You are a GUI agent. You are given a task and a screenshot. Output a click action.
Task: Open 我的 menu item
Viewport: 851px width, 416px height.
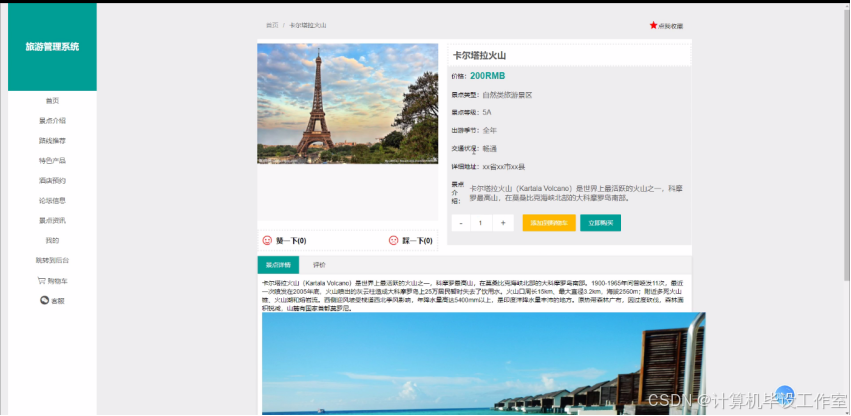pyautogui.click(x=52, y=241)
